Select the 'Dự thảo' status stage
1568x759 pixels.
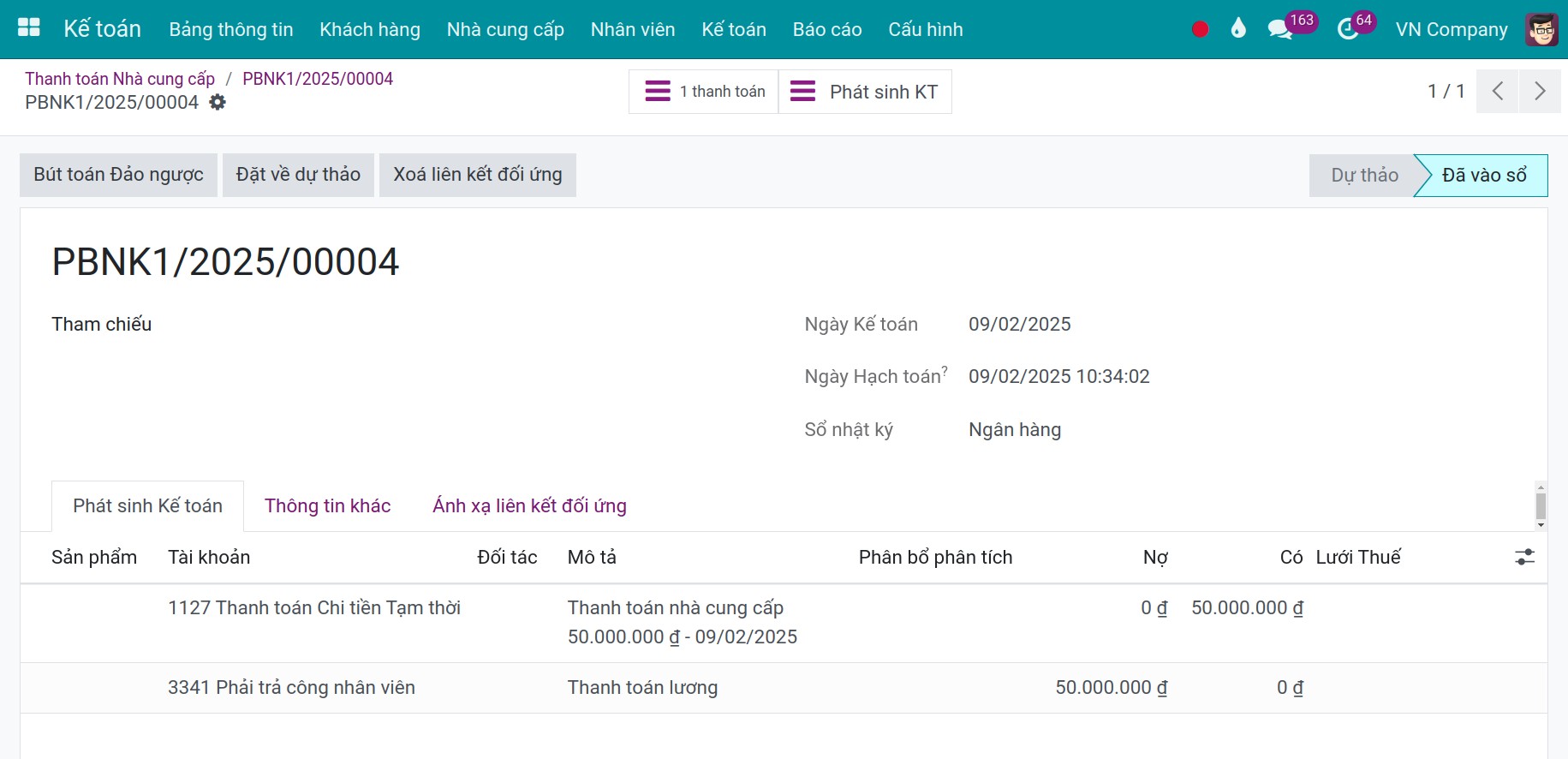click(x=1363, y=176)
